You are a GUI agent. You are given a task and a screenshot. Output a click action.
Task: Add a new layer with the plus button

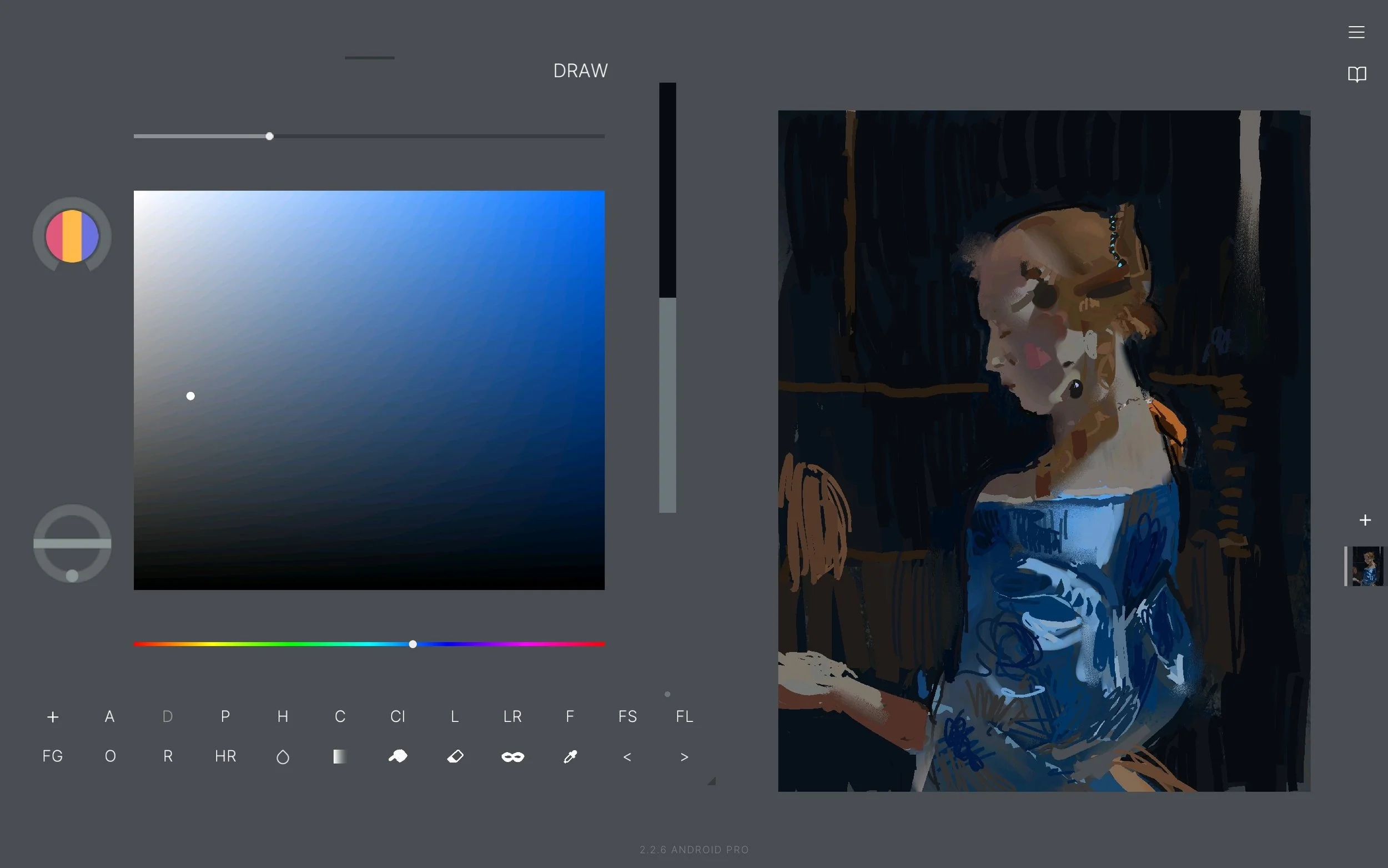[1365, 520]
